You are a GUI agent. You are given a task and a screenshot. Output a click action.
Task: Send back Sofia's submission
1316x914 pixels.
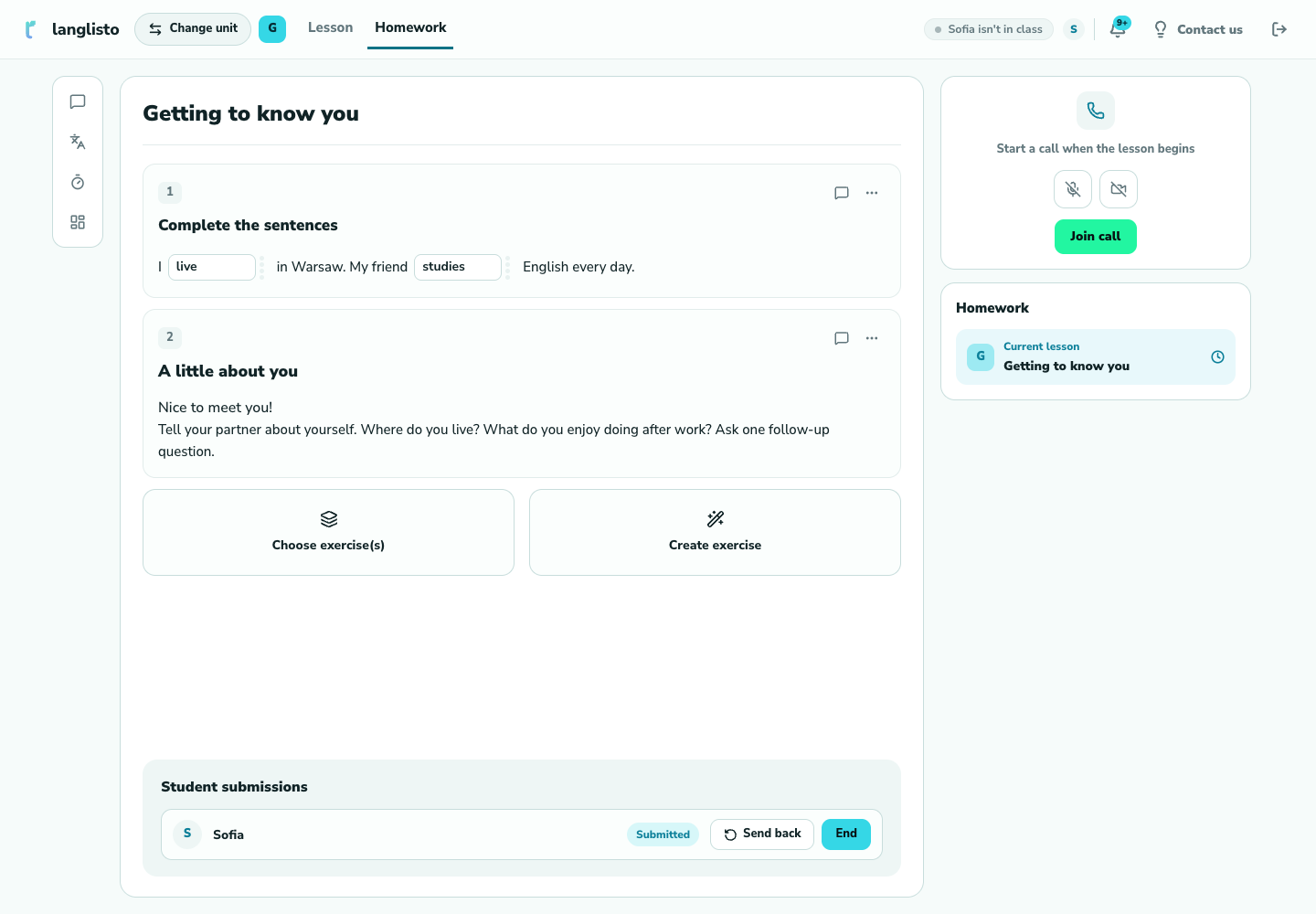762,834
